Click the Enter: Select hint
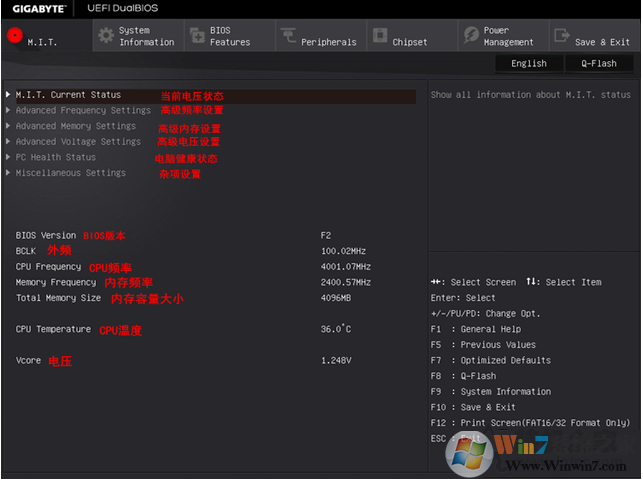Viewport: 643px width, 480px height. point(463,298)
